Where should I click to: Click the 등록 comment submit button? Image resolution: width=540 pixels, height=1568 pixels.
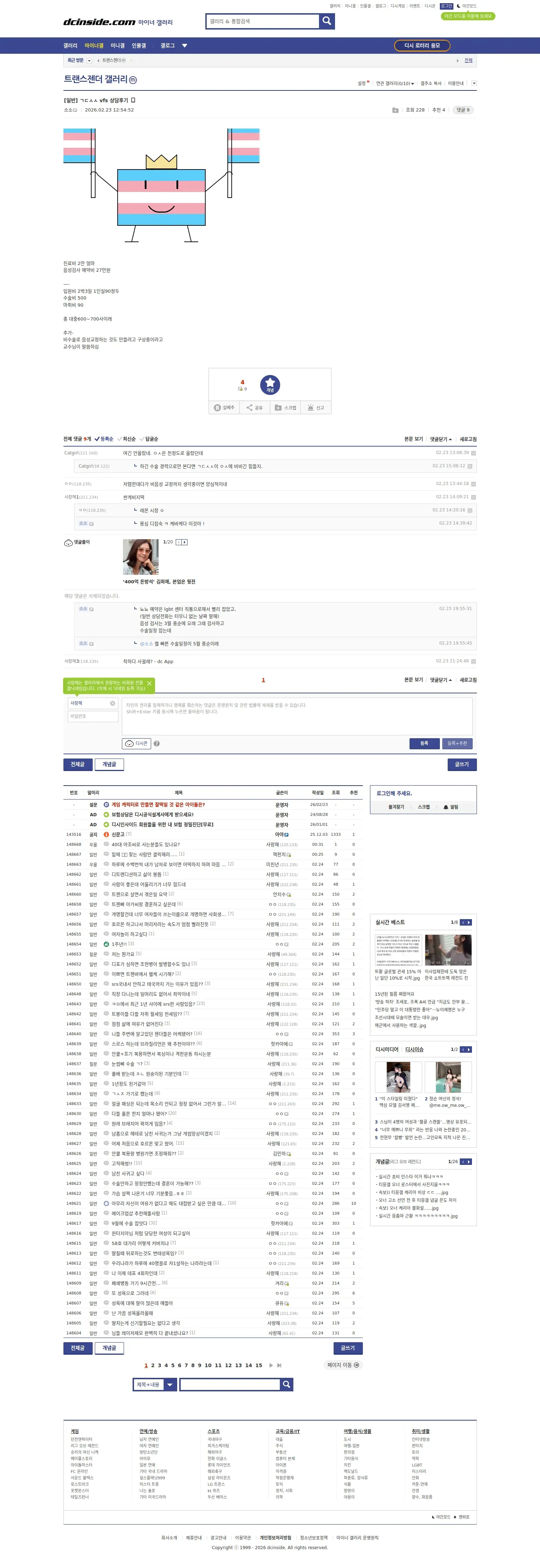(424, 743)
